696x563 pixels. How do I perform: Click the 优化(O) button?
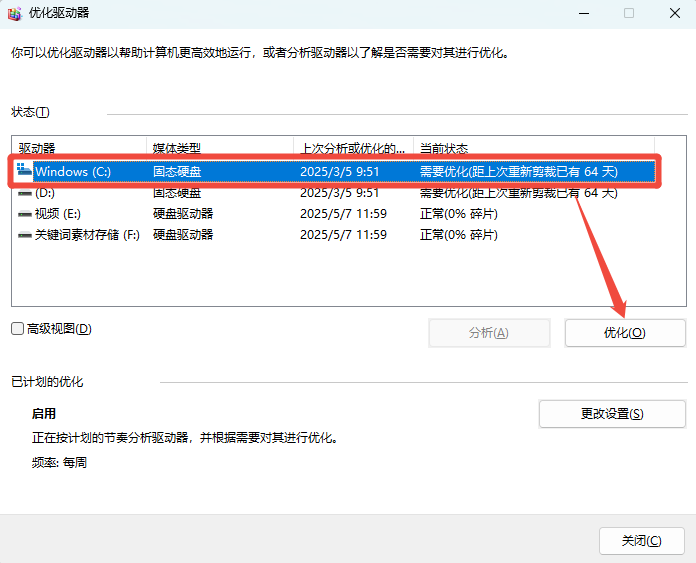coord(625,333)
